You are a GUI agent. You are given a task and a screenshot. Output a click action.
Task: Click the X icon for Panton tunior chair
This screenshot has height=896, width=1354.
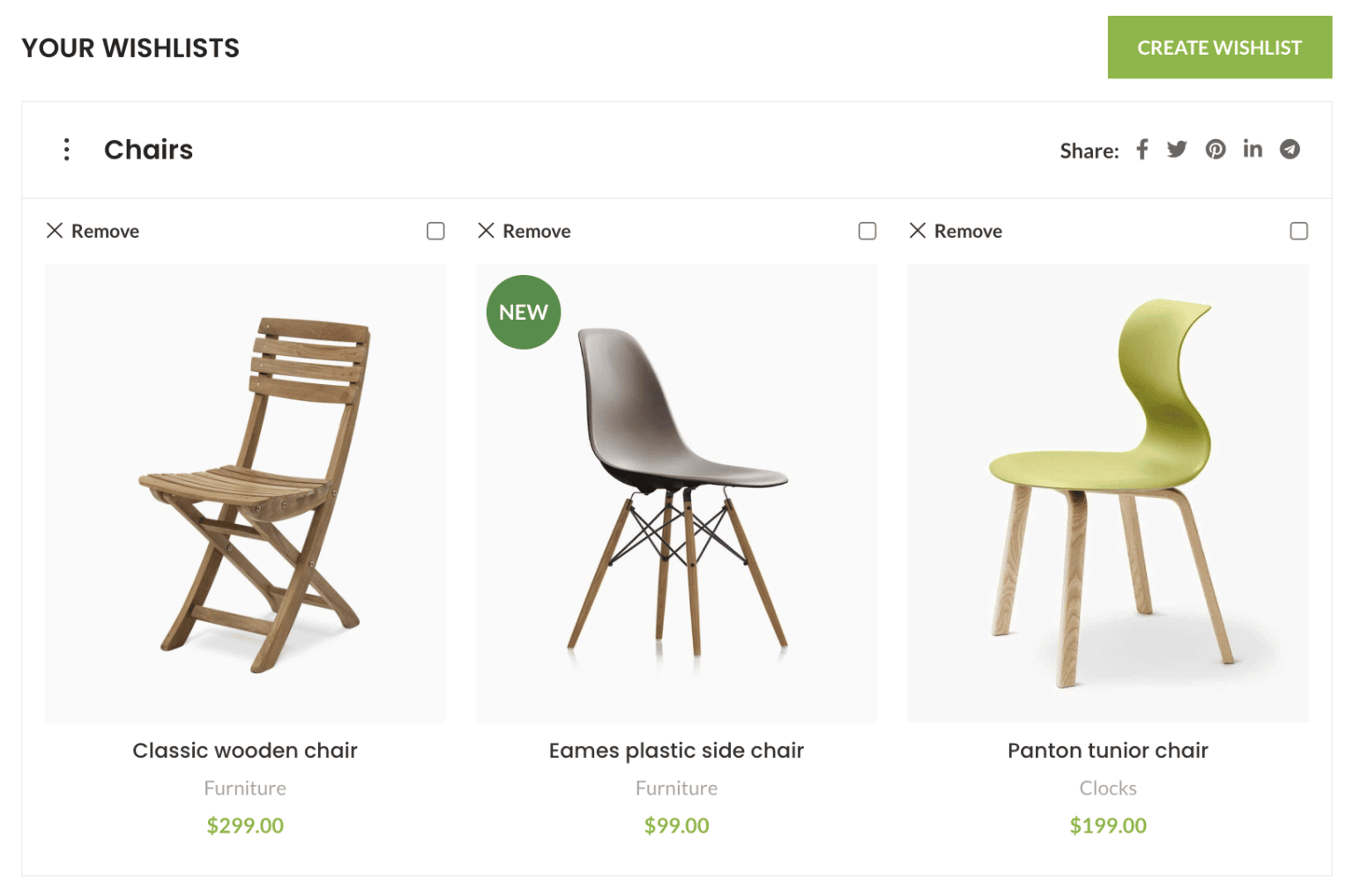pos(918,231)
